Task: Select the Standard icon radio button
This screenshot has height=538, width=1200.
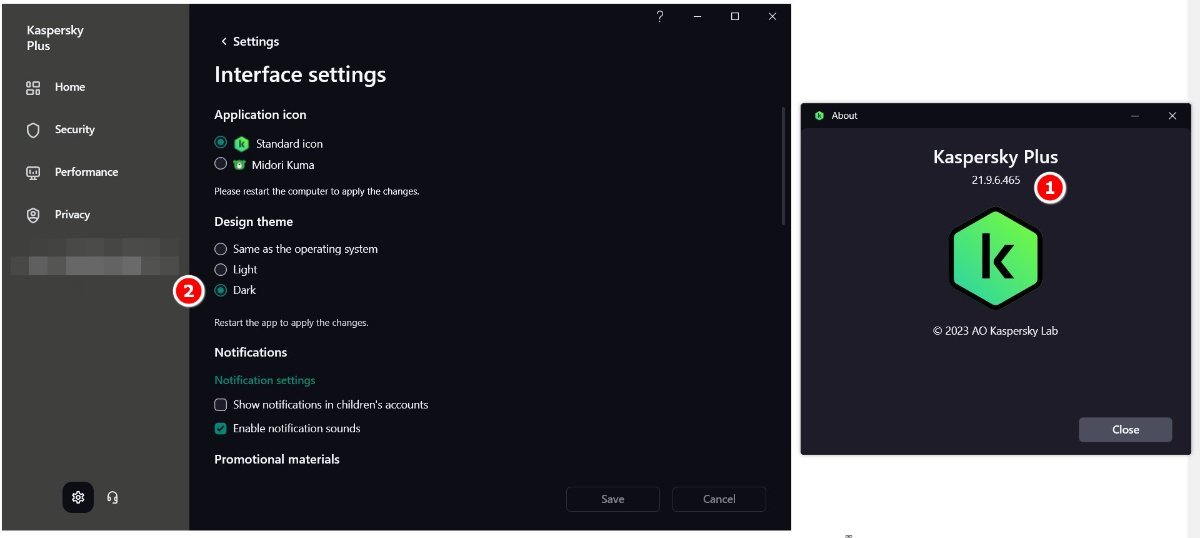Action: [221, 143]
